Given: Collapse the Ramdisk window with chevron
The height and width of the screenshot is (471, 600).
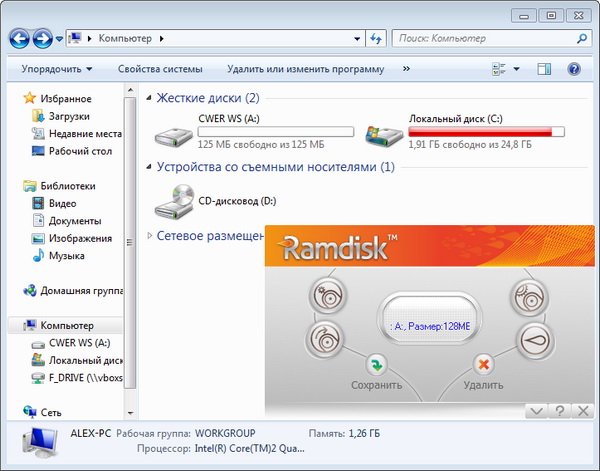Looking at the screenshot, I should pos(536,411).
